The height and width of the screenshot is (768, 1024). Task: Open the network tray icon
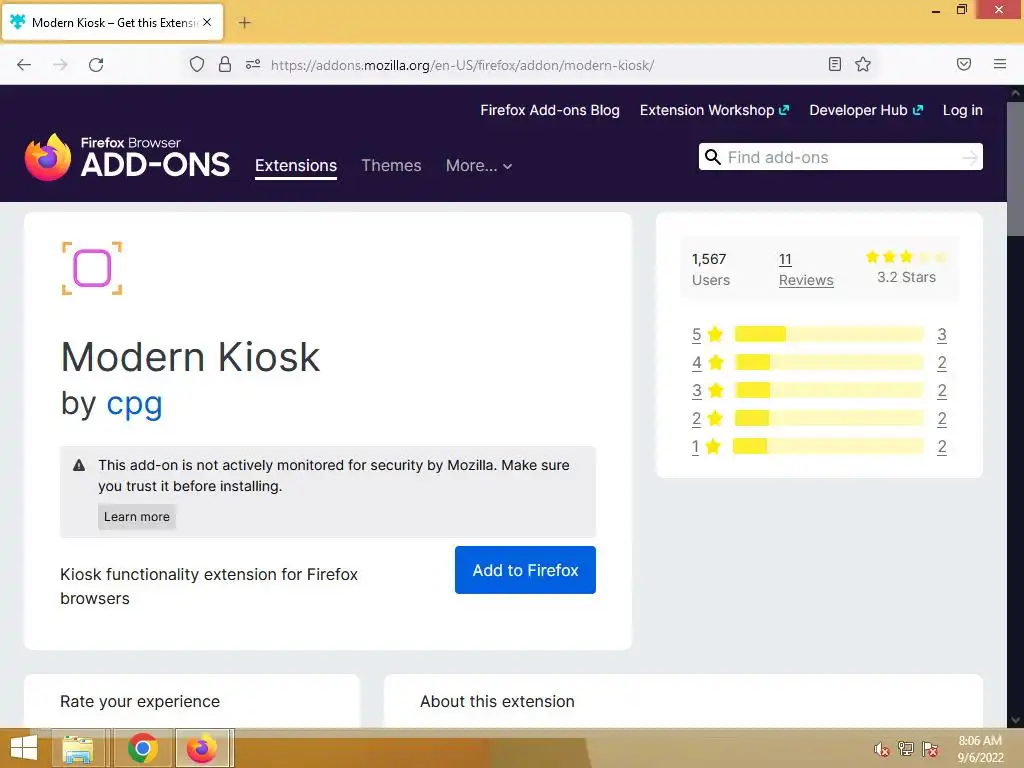tap(906, 749)
